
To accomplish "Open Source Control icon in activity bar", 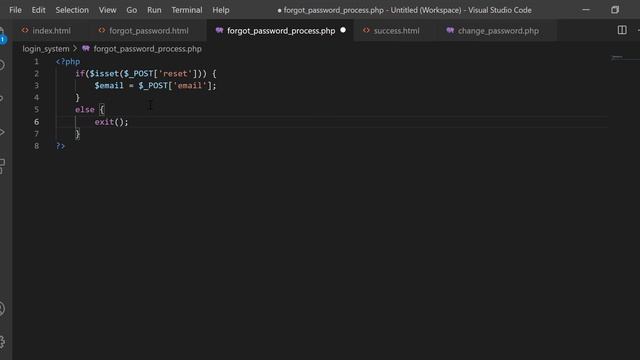I will point(2,98).
